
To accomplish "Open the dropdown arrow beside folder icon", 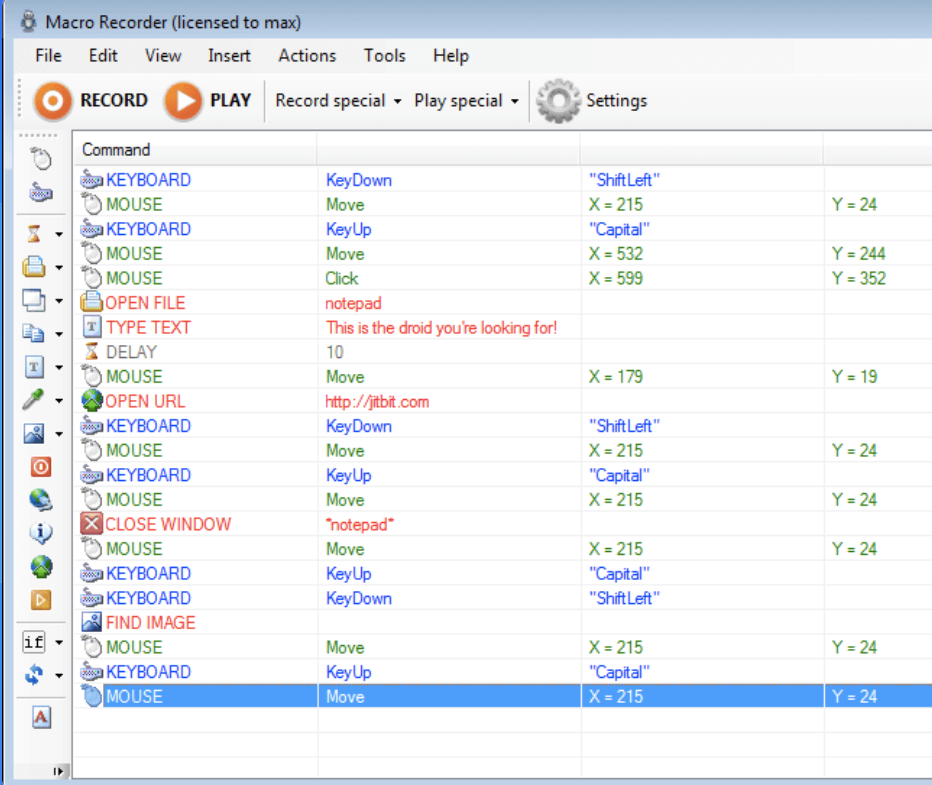I will pyautogui.click(x=59, y=267).
